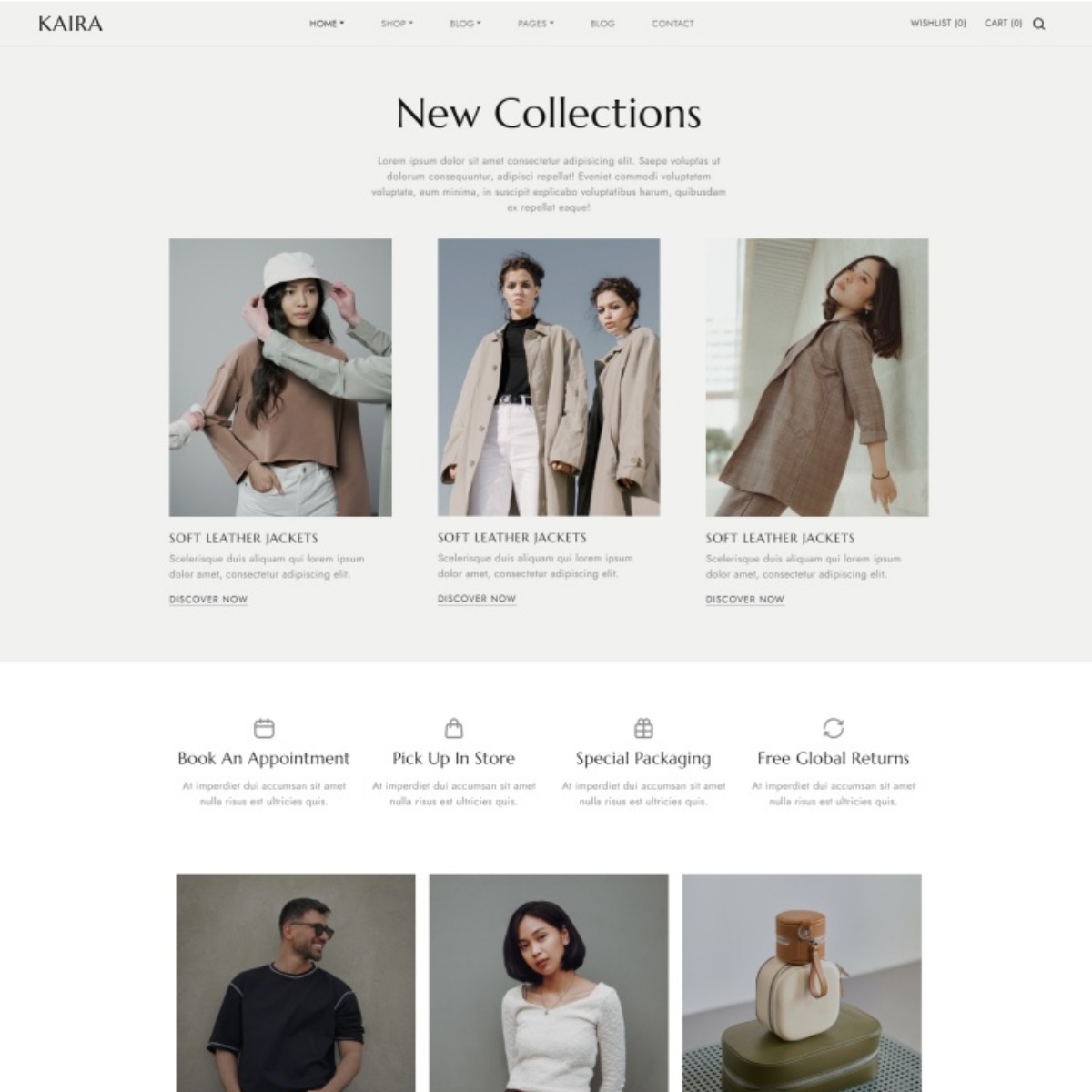This screenshot has height=1092, width=1092.
Task: Expand the Pages dropdown menu
Action: pyautogui.click(x=535, y=24)
